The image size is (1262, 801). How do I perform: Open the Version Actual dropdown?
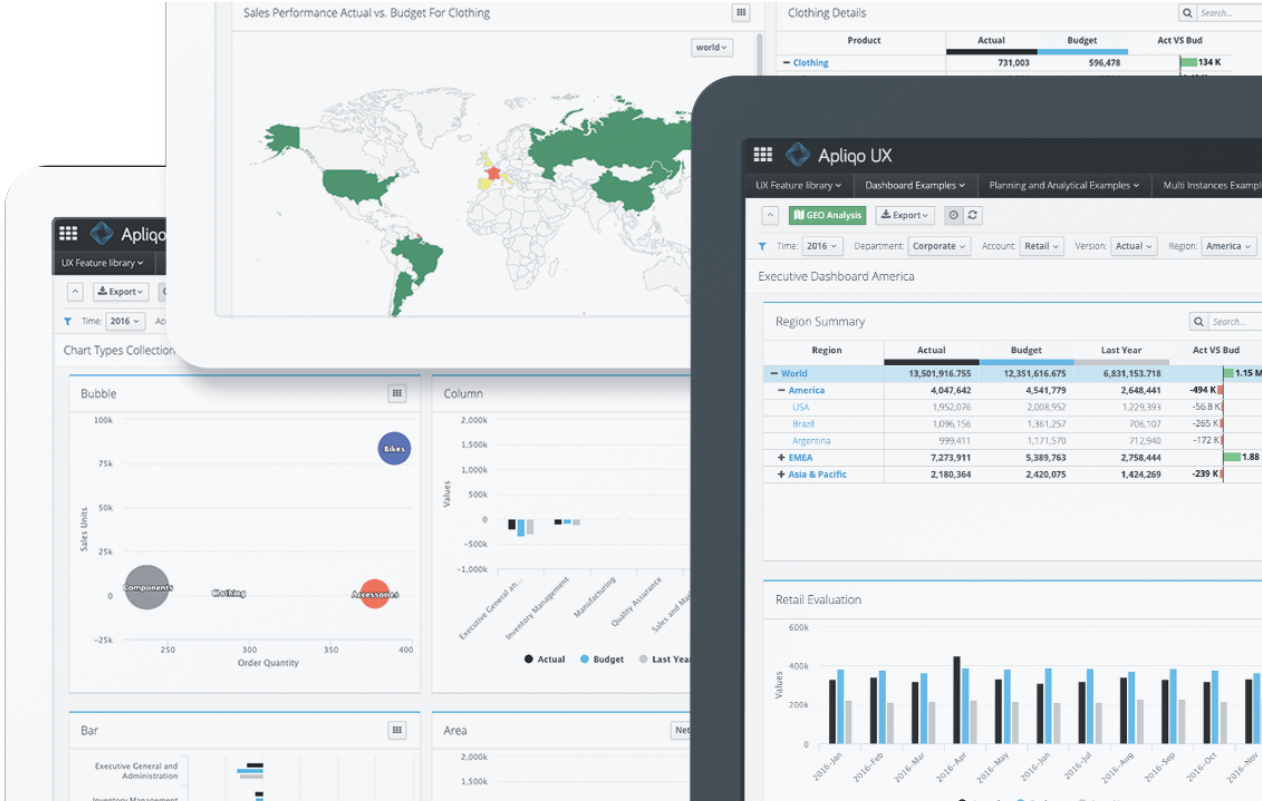pyautogui.click(x=1134, y=246)
